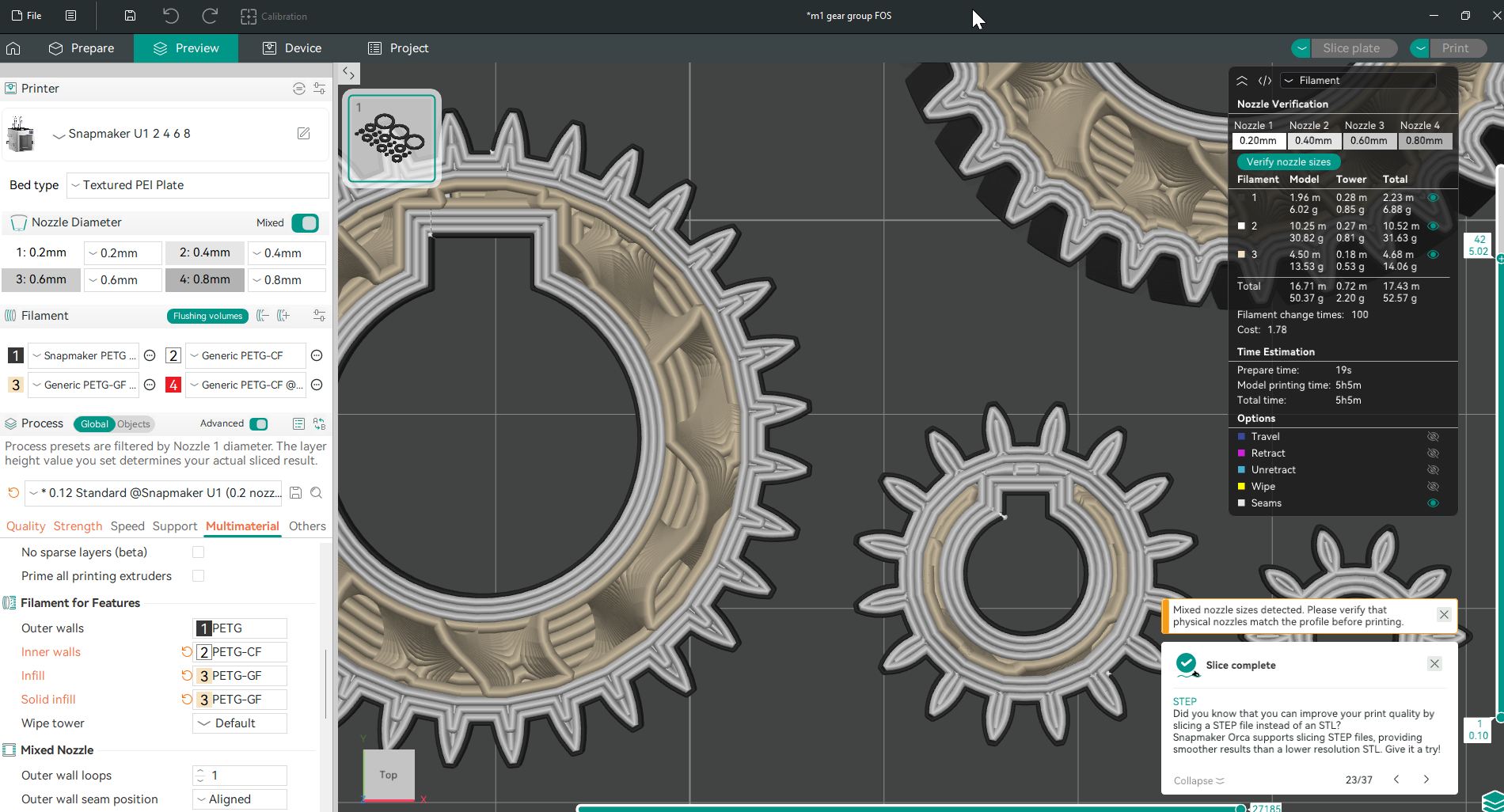
Task: Save the process preset icon
Action: (x=295, y=493)
